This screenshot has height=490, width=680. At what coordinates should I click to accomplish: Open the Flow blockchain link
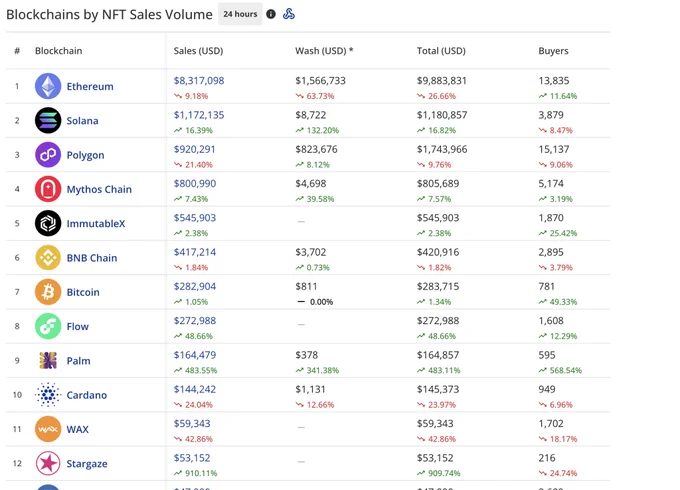[78, 327]
